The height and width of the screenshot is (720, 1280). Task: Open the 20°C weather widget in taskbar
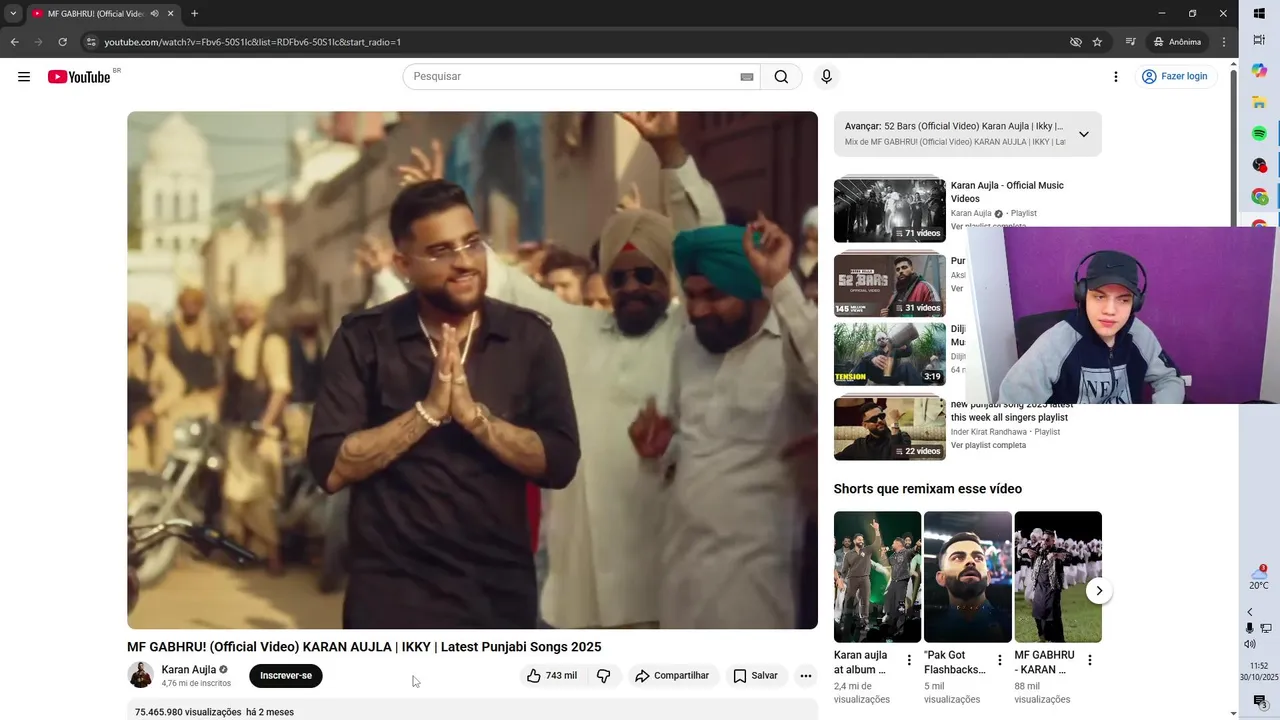click(x=1259, y=578)
